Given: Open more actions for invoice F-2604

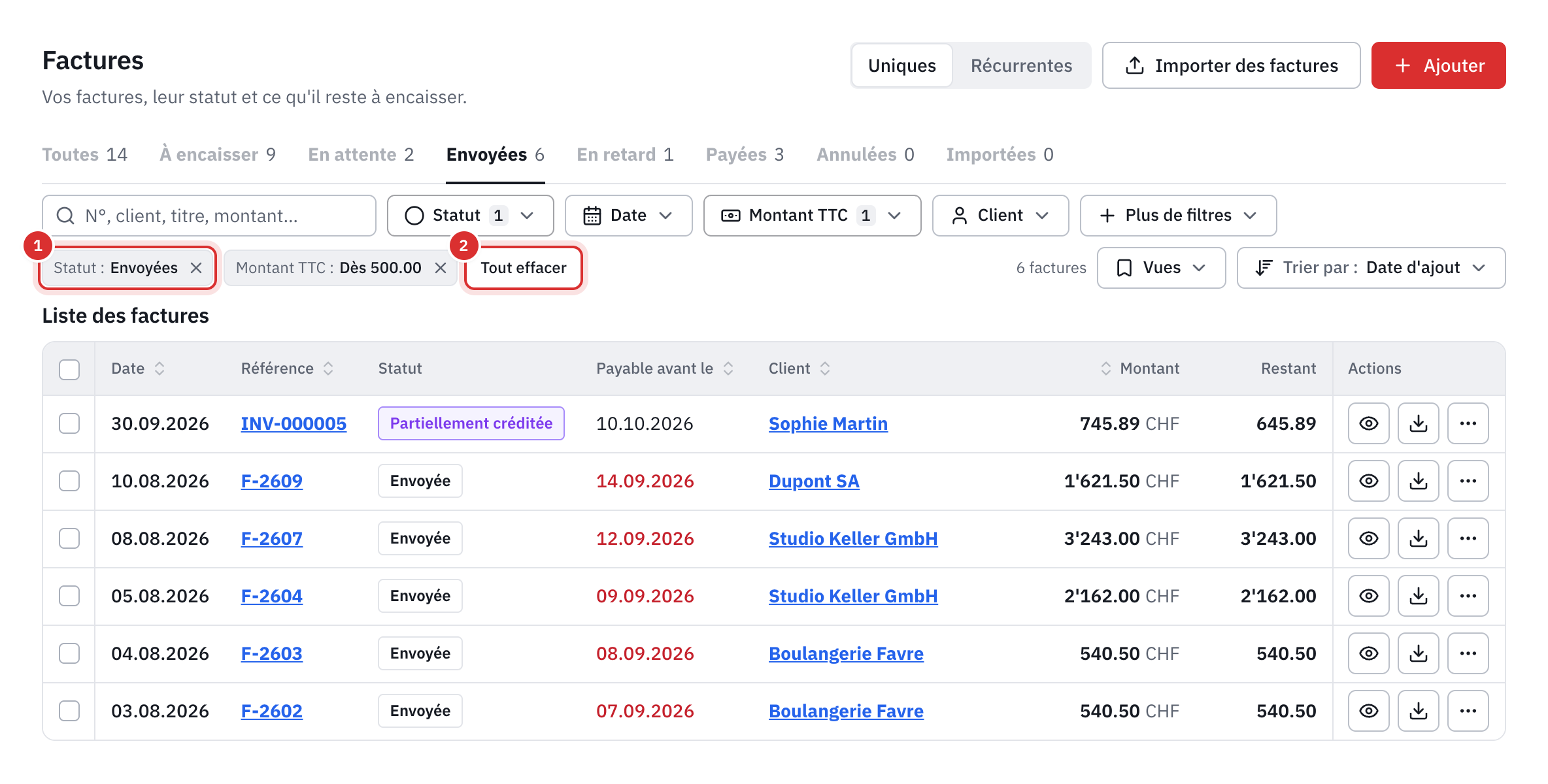Looking at the screenshot, I should (1468, 596).
